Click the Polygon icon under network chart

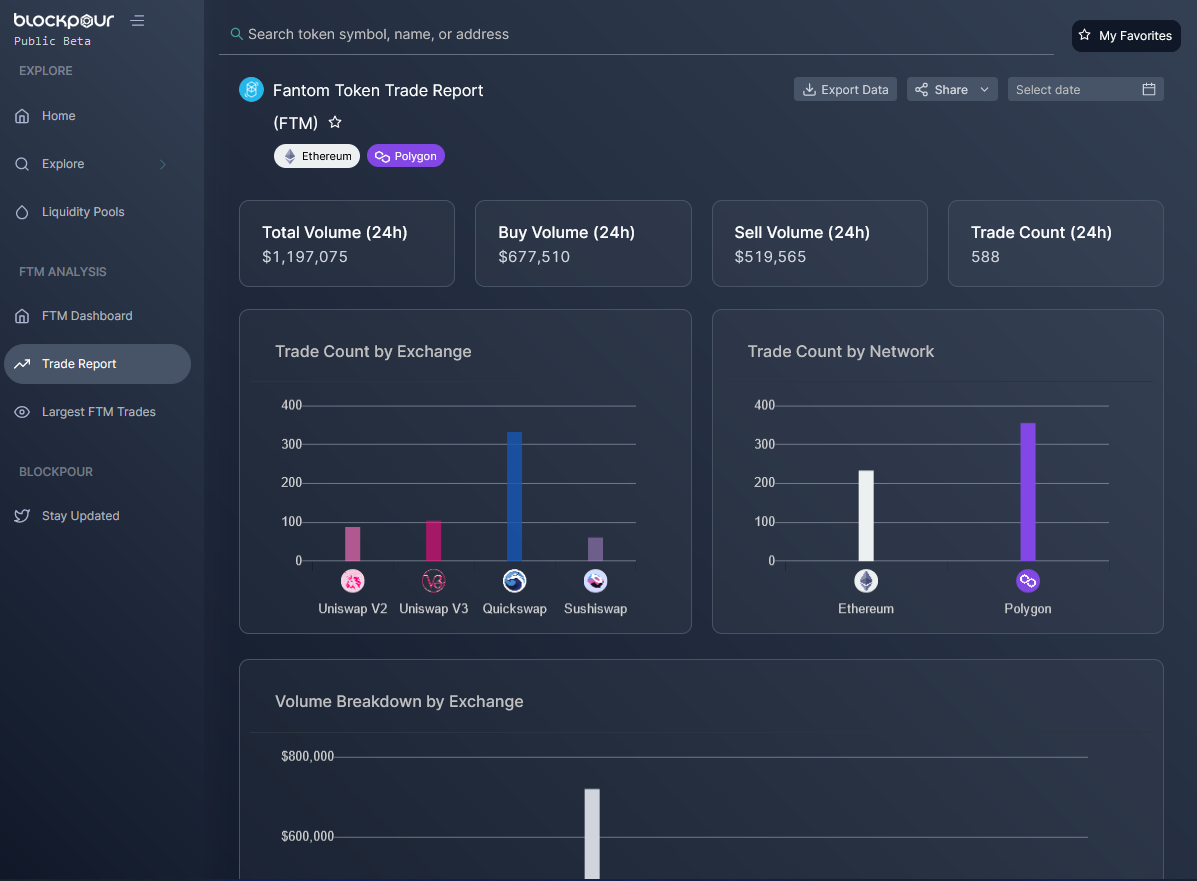tap(1028, 581)
